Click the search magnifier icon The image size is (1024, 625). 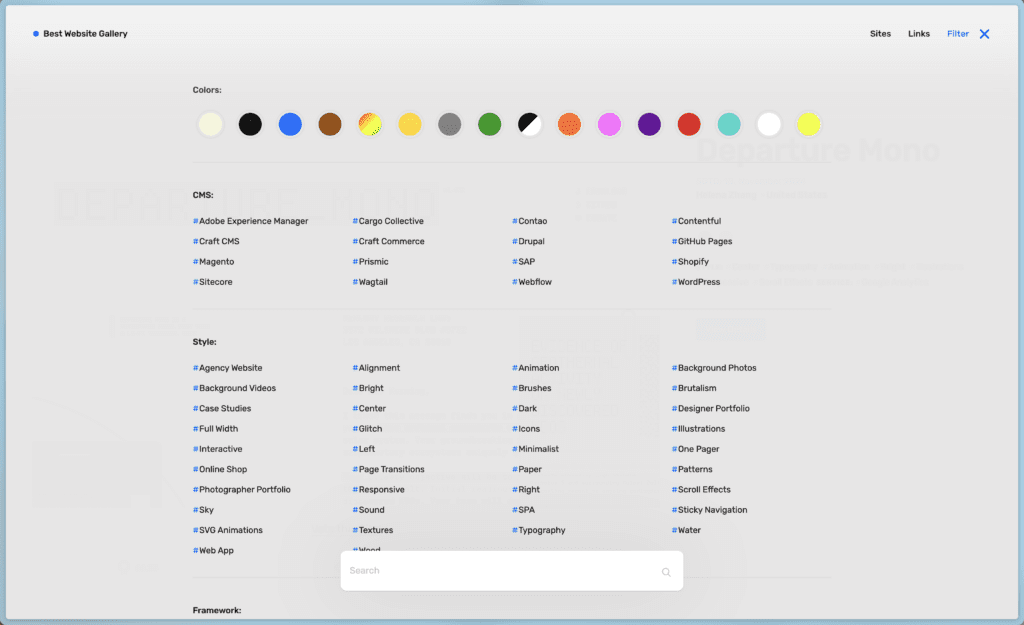(x=666, y=572)
